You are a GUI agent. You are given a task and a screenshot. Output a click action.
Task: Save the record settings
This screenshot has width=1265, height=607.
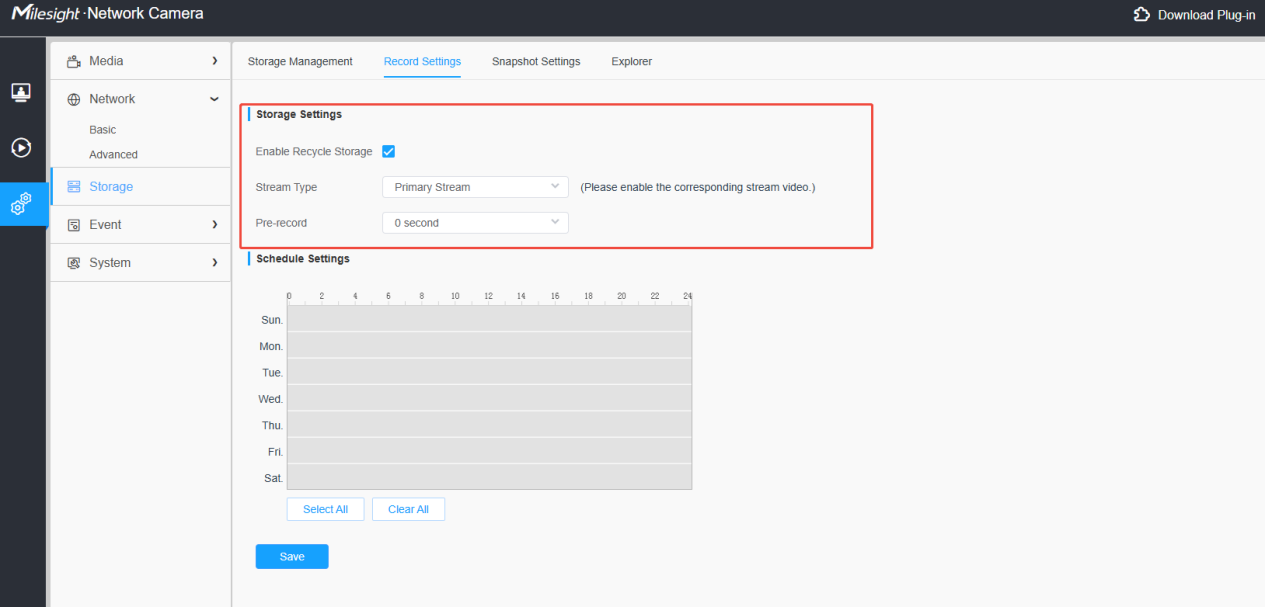pos(292,557)
